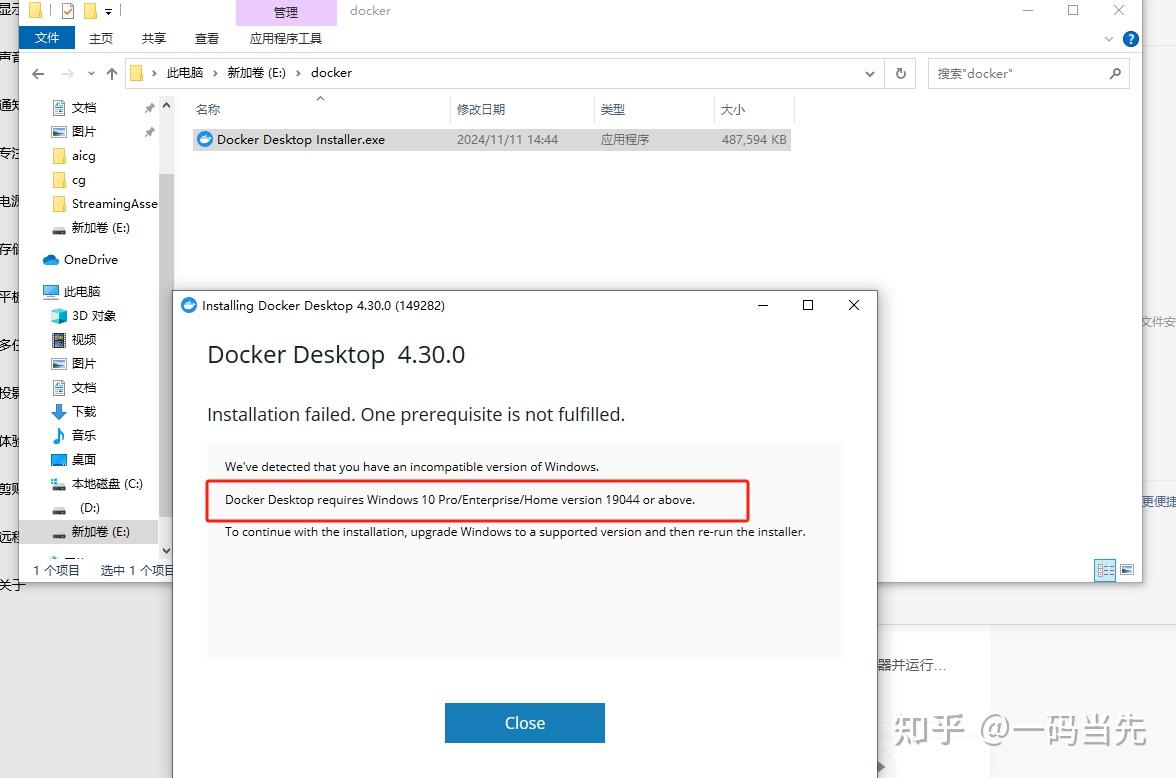Viewport: 1176px width, 778px height.
Task: Open the cg folder in sidebar
Action: [79, 180]
